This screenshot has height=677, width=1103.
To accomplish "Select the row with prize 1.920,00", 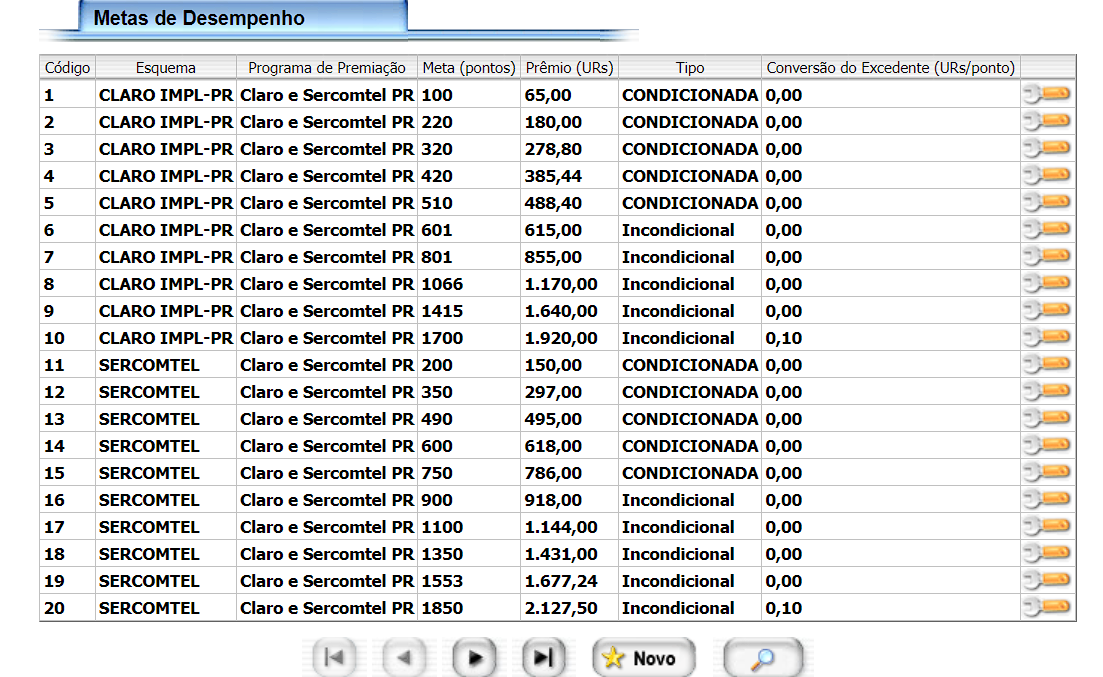I will click(x=561, y=338).
